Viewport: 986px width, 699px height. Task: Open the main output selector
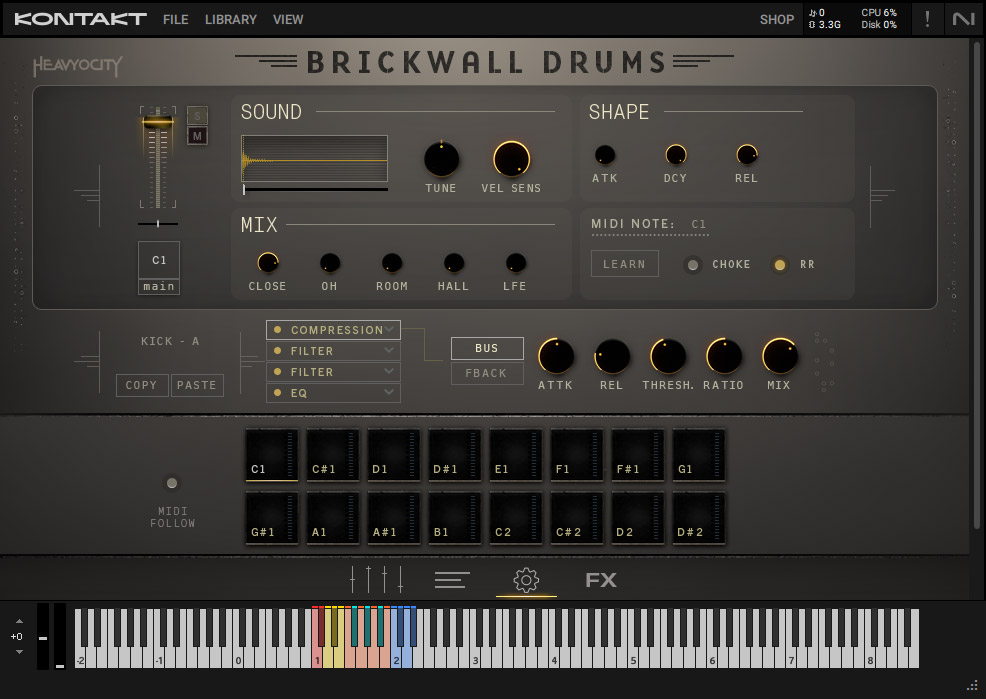tap(158, 287)
